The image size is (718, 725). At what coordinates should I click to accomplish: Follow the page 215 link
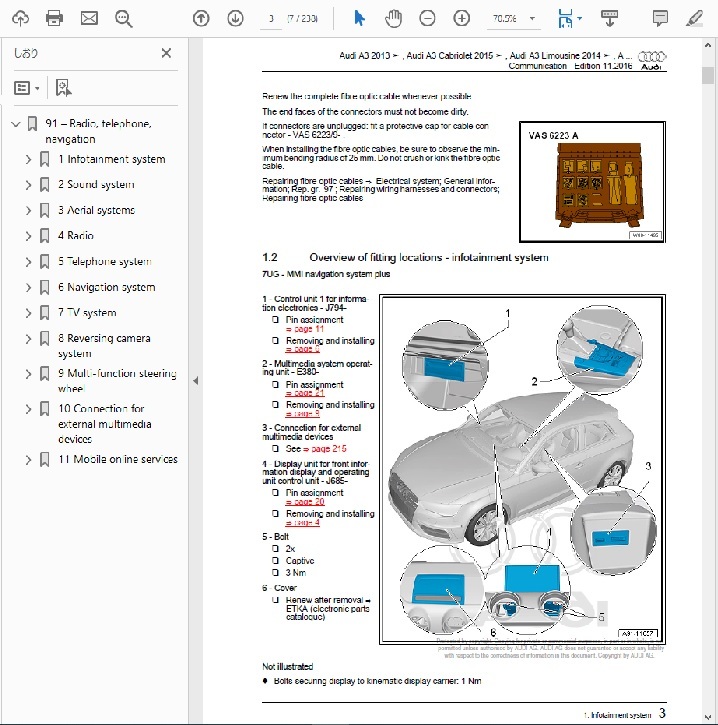point(325,449)
